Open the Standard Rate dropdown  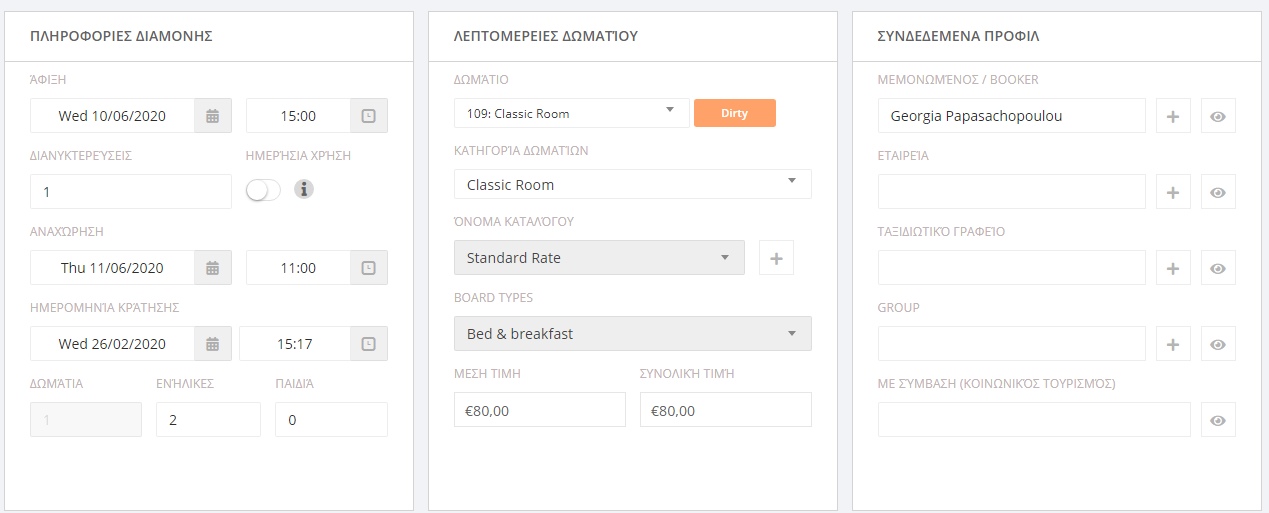tap(599, 258)
